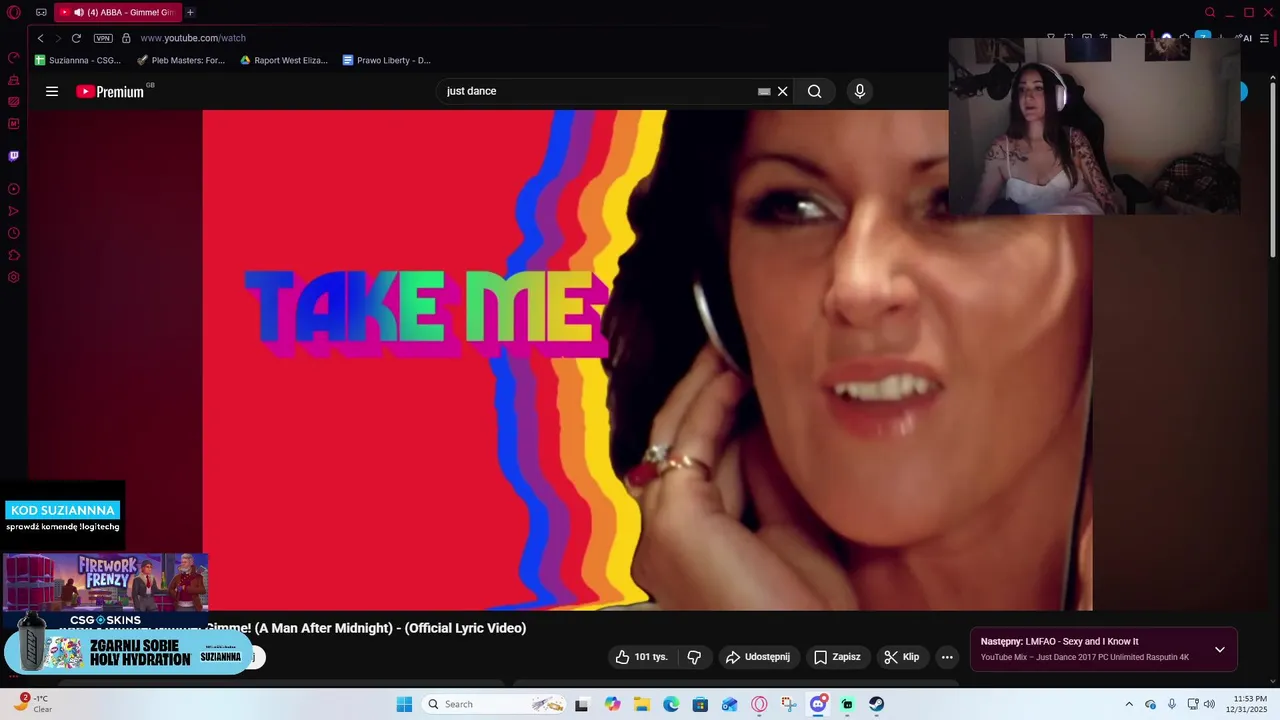Dislike the video with thumbs-down
This screenshot has height=720, width=1280.
click(x=694, y=657)
